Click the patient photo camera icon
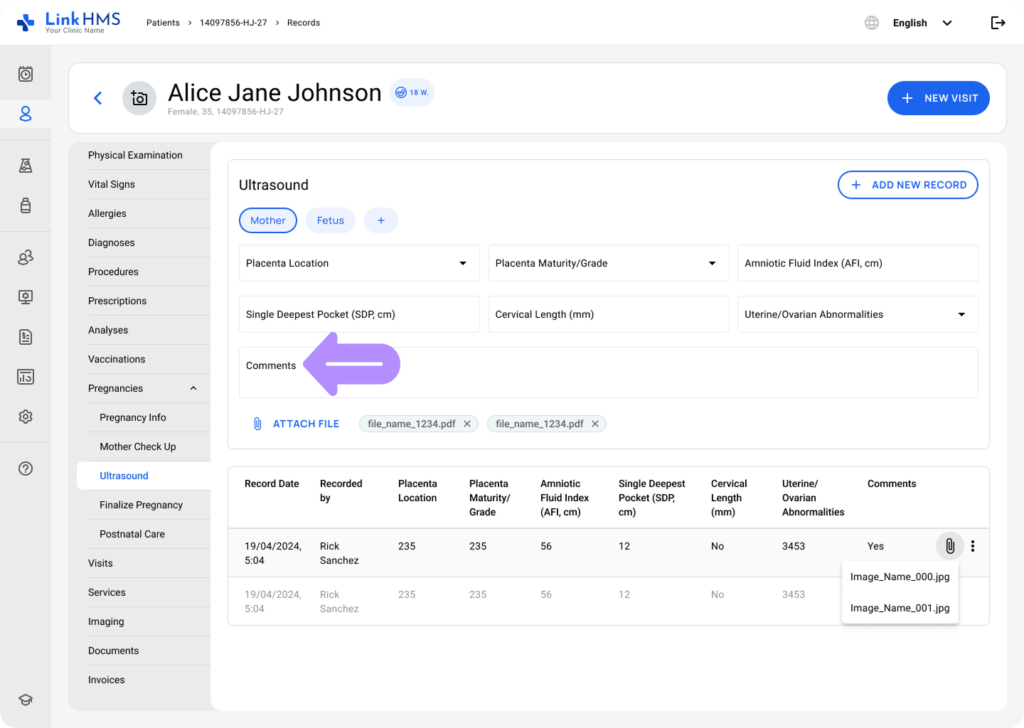The image size is (1024, 728). click(x=139, y=98)
